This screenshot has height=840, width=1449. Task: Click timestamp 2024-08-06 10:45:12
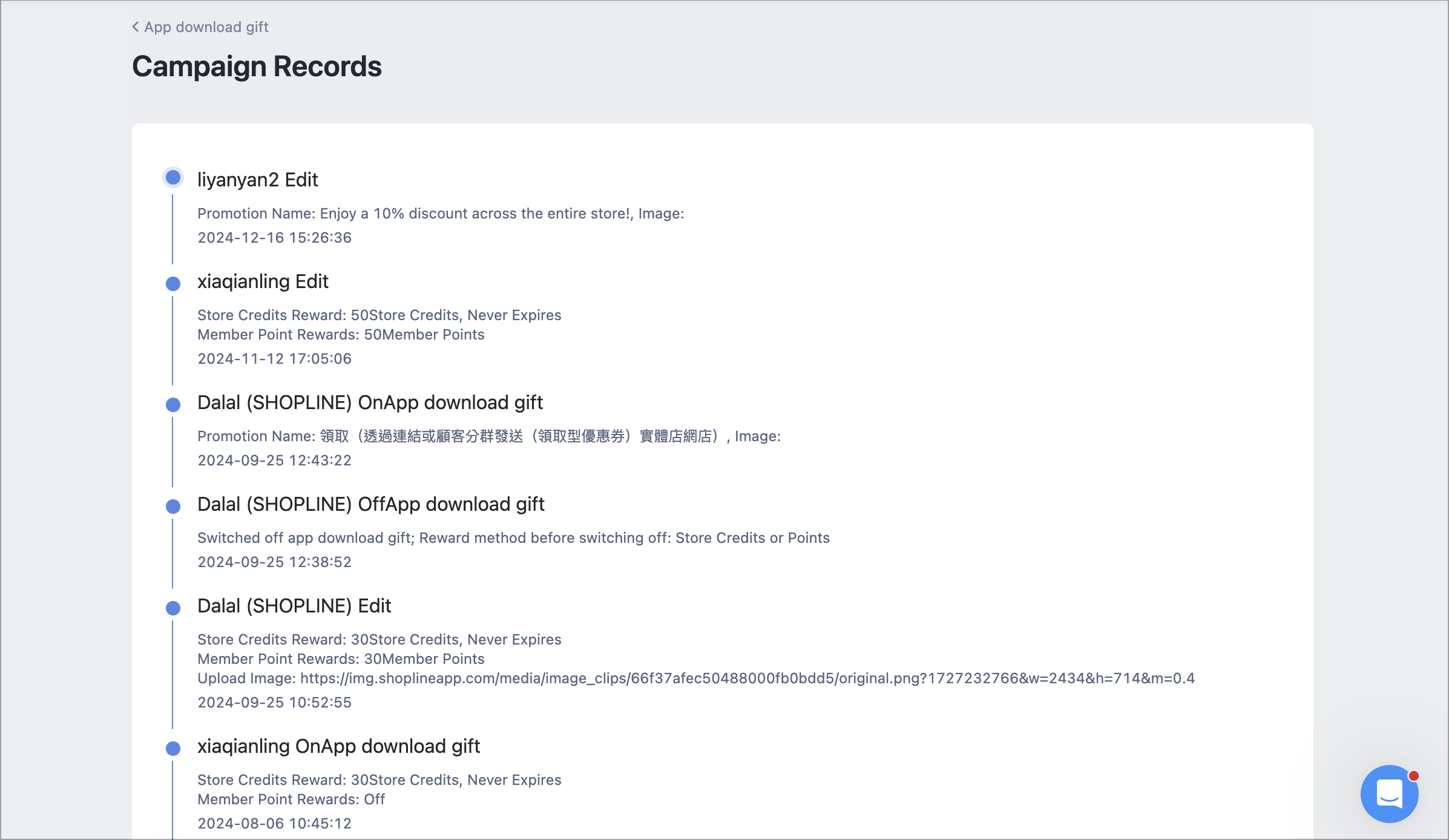[274, 824]
